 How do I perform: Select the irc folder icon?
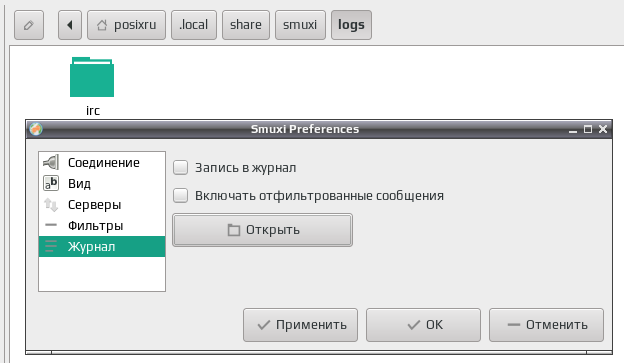pos(92,77)
